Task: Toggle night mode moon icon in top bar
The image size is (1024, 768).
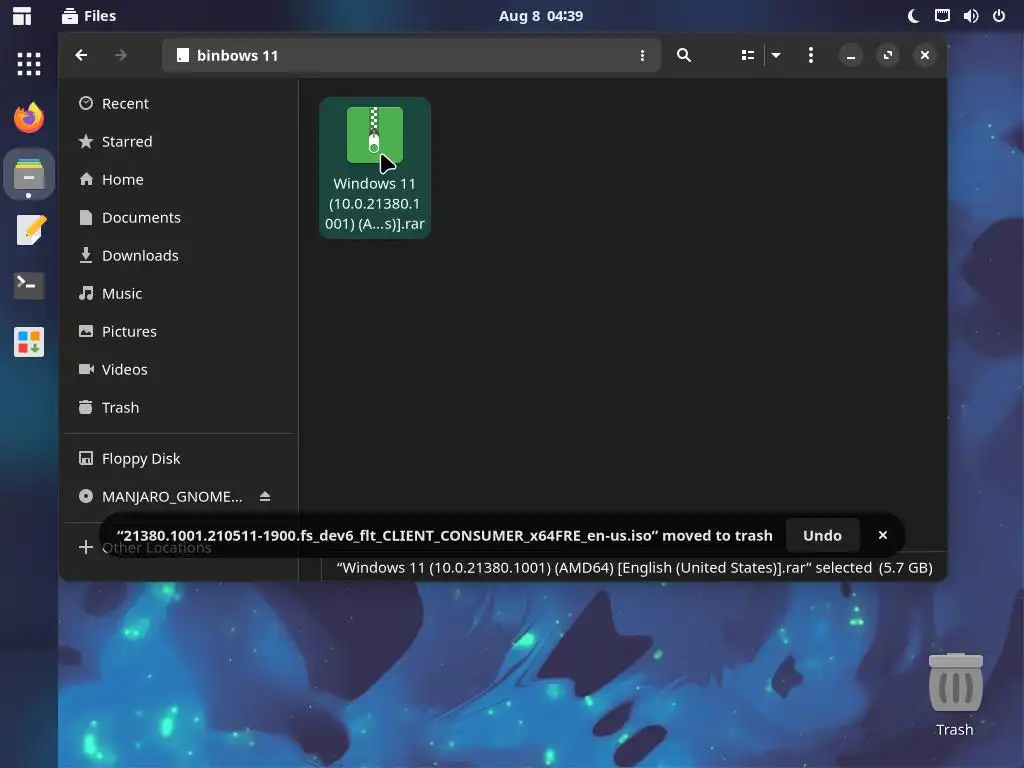Action: (x=914, y=16)
